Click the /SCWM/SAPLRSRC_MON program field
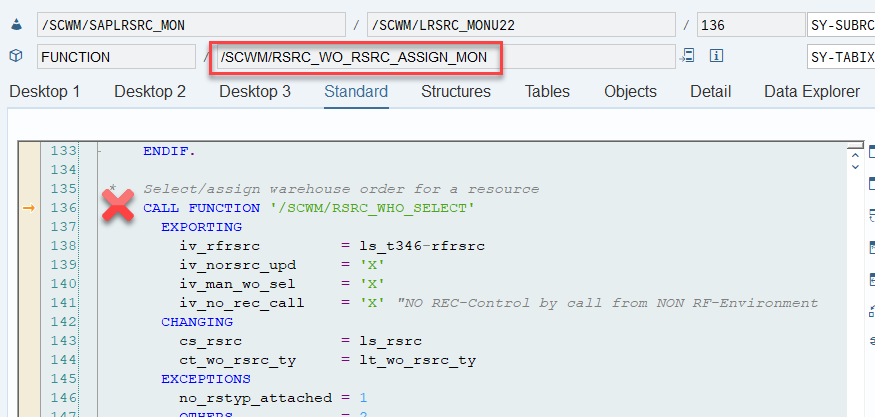Screen dimensions: 875x417 point(191,25)
